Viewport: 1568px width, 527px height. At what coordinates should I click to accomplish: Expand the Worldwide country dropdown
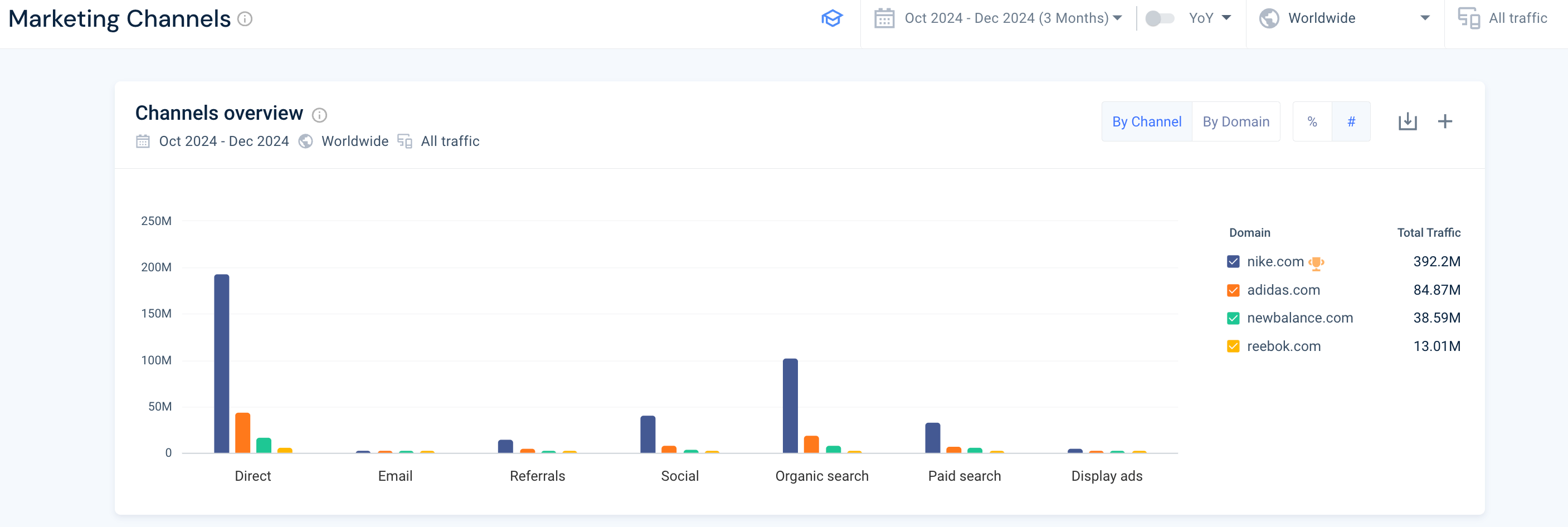1424,18
